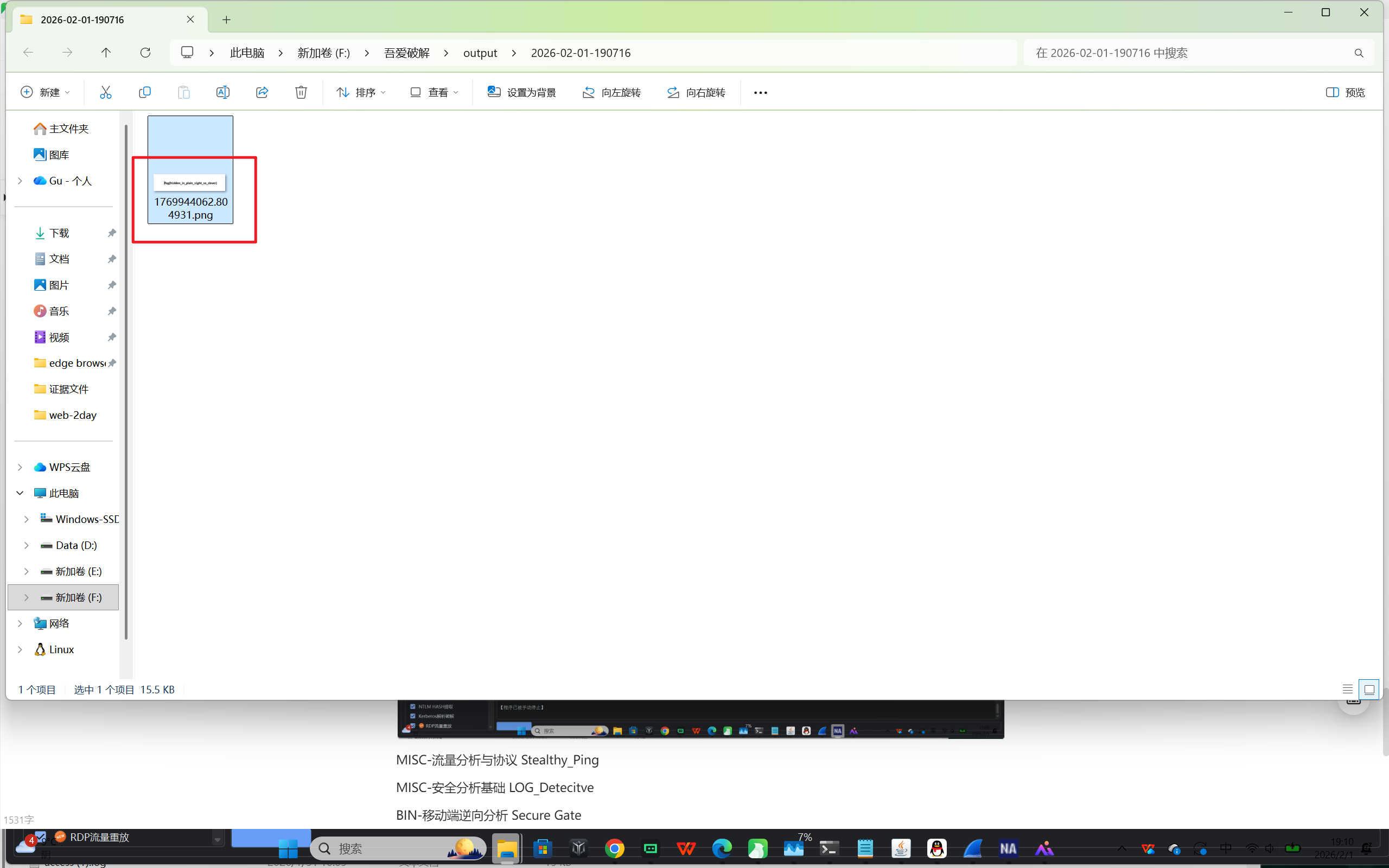This screenshot has width=1389, height=868.
Task: Click output in breadcrumb path
Action: (480, 53)
